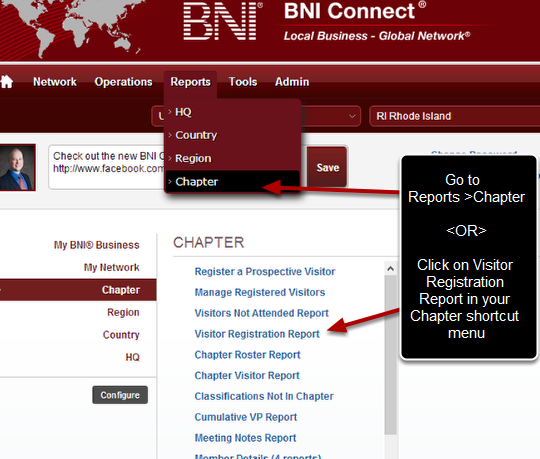Select HQ in the sidebar
The height and width of the screenshot is (459, 540).
coord(132,357)
